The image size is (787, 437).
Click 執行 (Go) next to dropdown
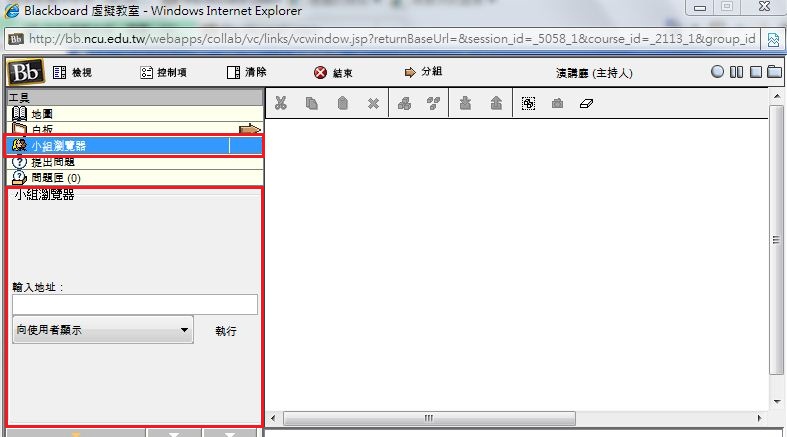[226, 331]
